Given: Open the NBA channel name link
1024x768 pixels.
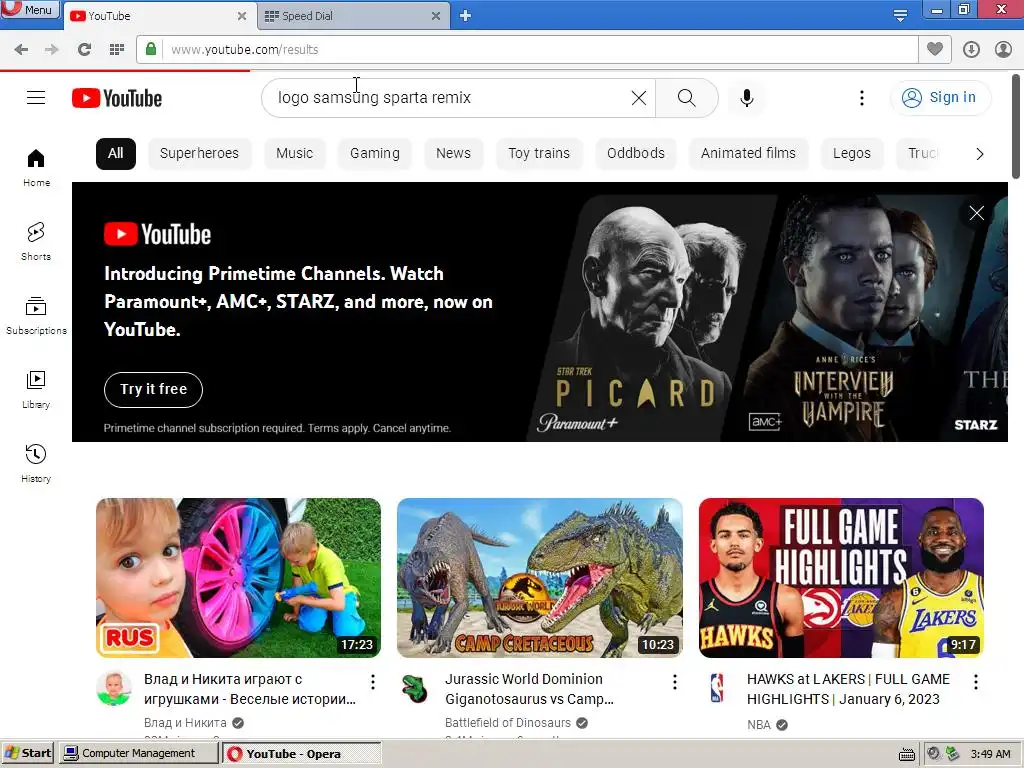Looking at the screenshot, I should pos(759,725).
